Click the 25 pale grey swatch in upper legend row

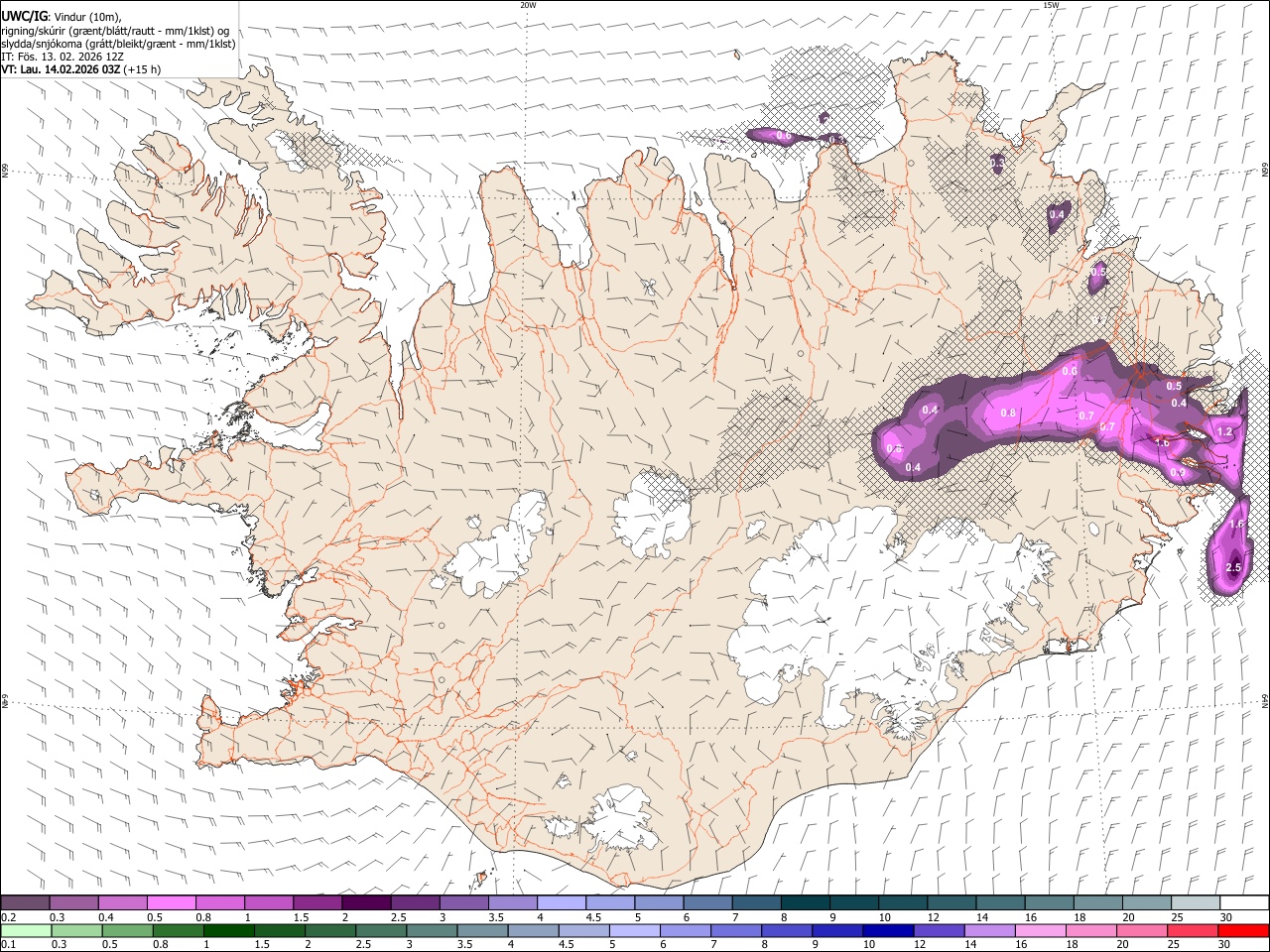pyautogui.click(x=1196, y=902)
